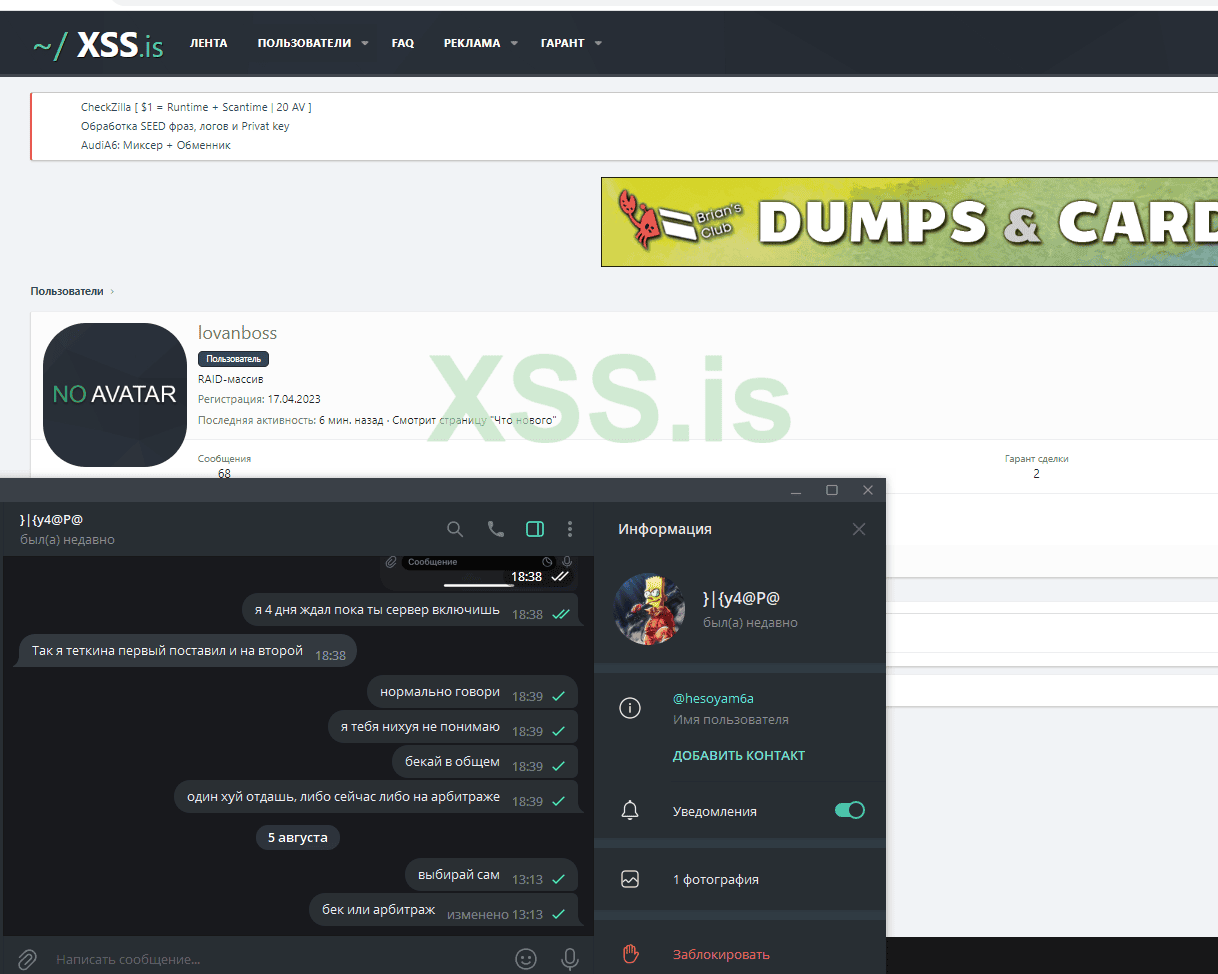Click the @hesoyam6a username

tap(713, 699)
